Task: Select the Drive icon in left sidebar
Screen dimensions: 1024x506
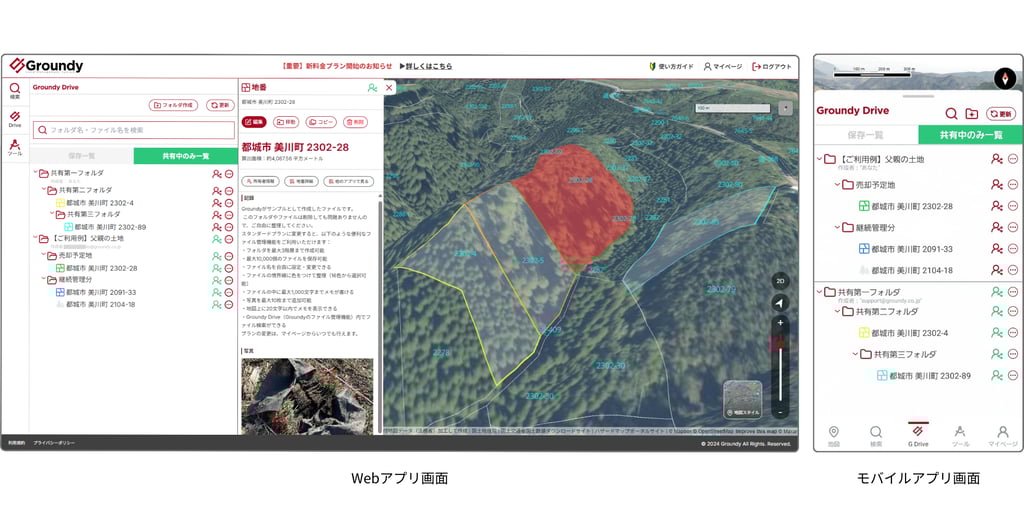Action: 14,119
